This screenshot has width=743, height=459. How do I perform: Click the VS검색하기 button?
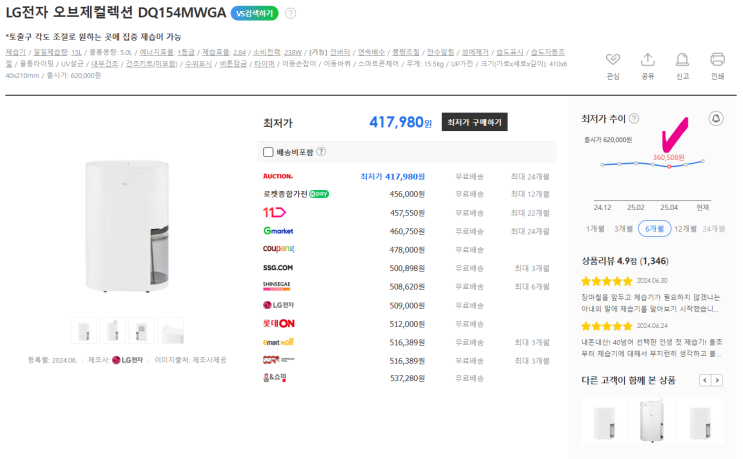point(254,13)
